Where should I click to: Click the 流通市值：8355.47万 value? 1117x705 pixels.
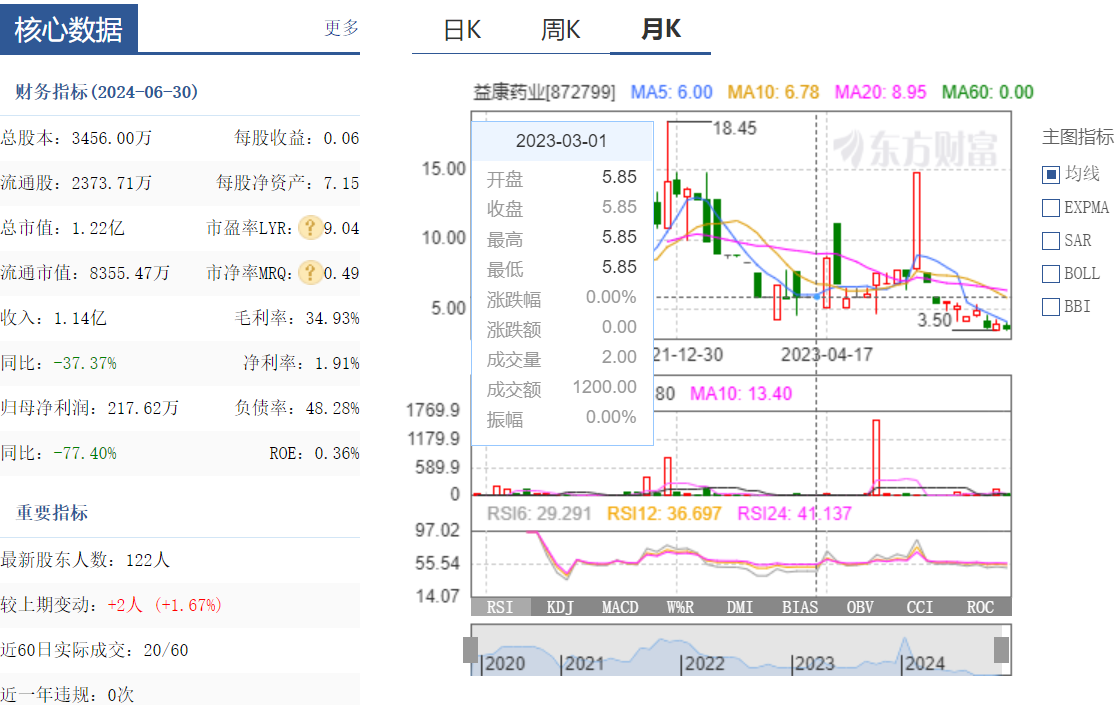coord(85,273)
